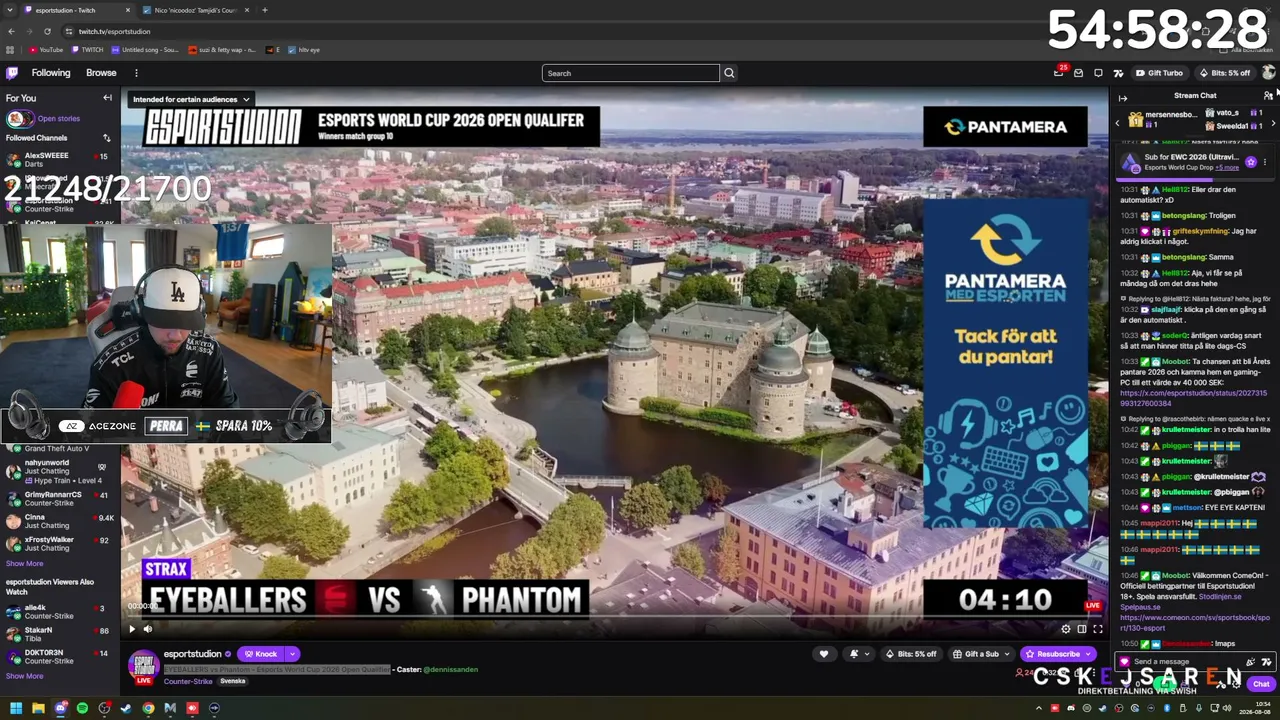The image size is (1280, 720).
Task: Go to the Twitch home logo
Action: [12, 73]
